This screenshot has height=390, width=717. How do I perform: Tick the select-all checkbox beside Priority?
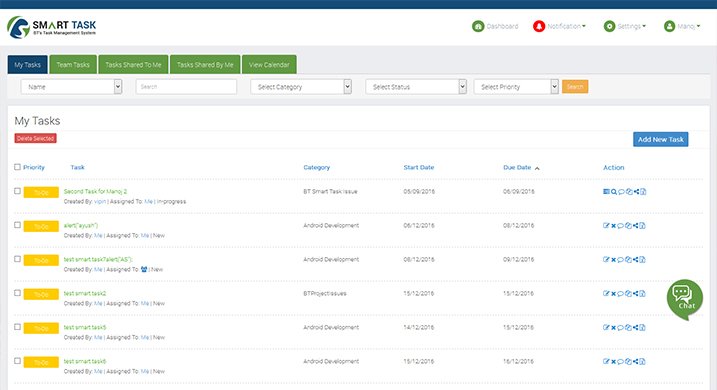(x=17, y=167)
